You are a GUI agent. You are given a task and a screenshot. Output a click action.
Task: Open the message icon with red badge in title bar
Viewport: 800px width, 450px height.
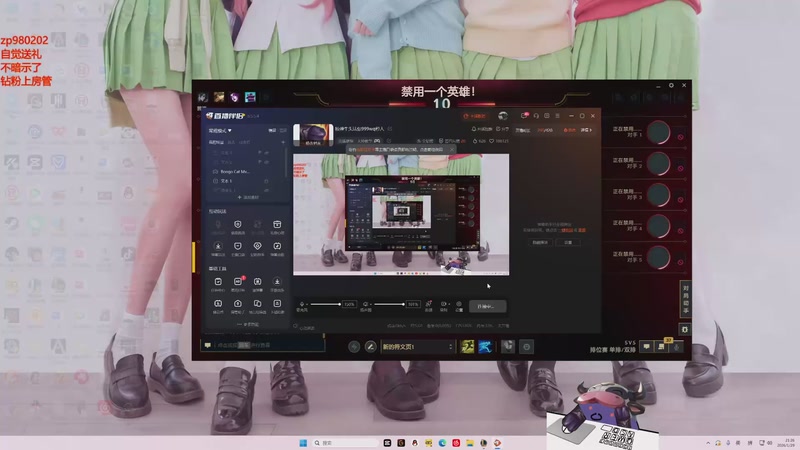(524, 116)
